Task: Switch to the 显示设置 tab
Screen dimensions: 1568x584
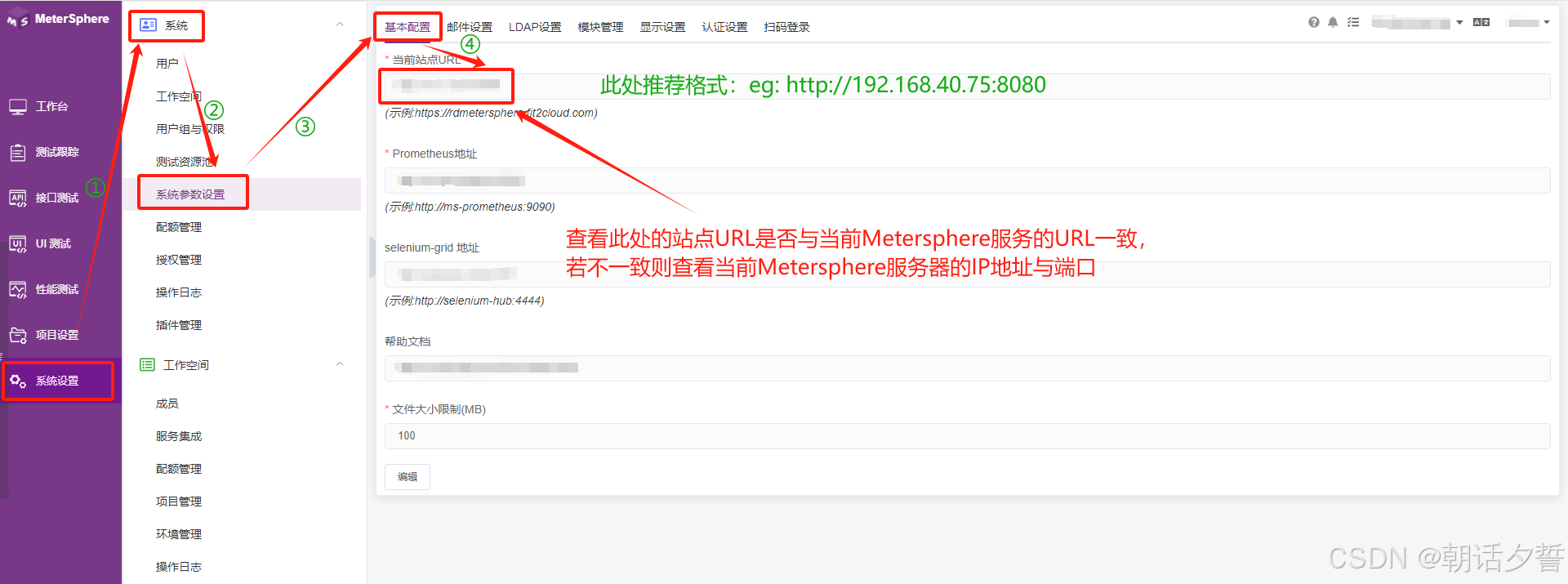Action: click(662, 27)
